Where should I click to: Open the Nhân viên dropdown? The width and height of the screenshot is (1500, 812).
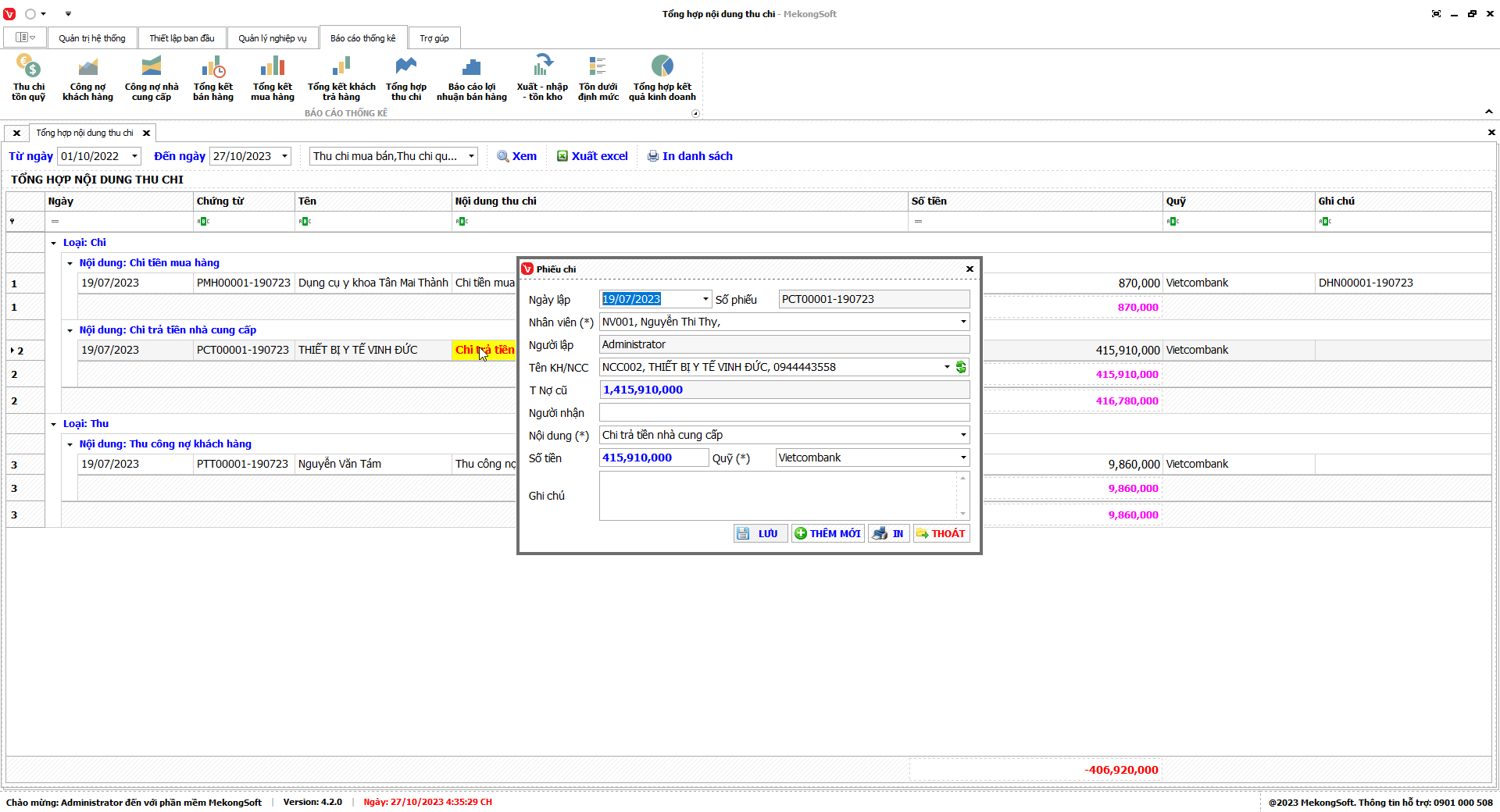click(x=962, y=322)
